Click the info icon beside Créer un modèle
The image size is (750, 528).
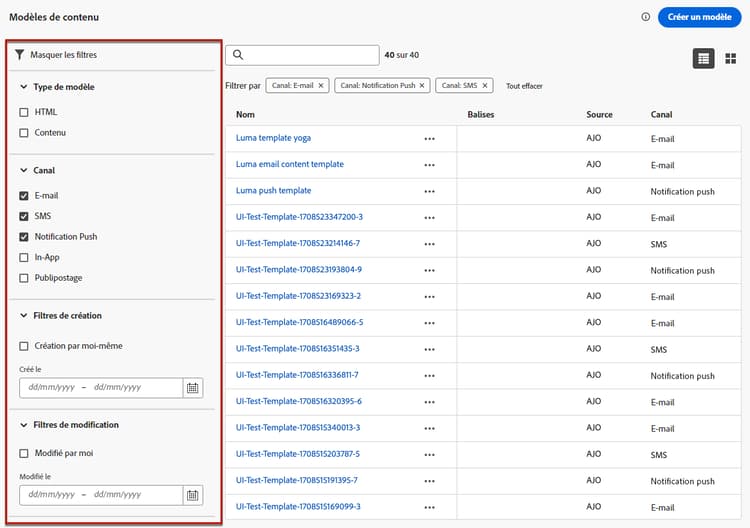pos(645,17)
